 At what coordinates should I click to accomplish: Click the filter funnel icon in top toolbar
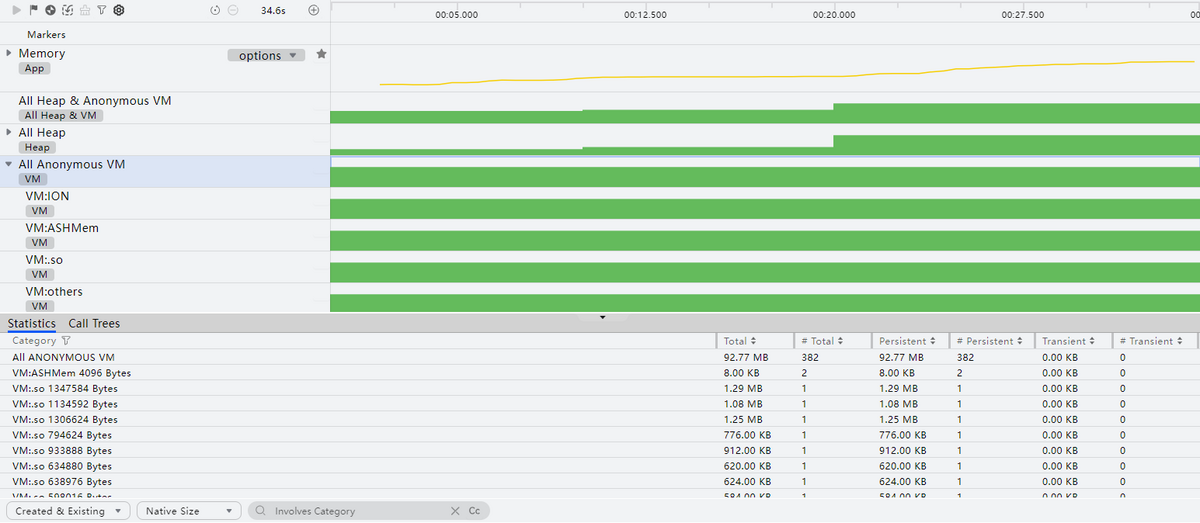[x=101, y=10]
